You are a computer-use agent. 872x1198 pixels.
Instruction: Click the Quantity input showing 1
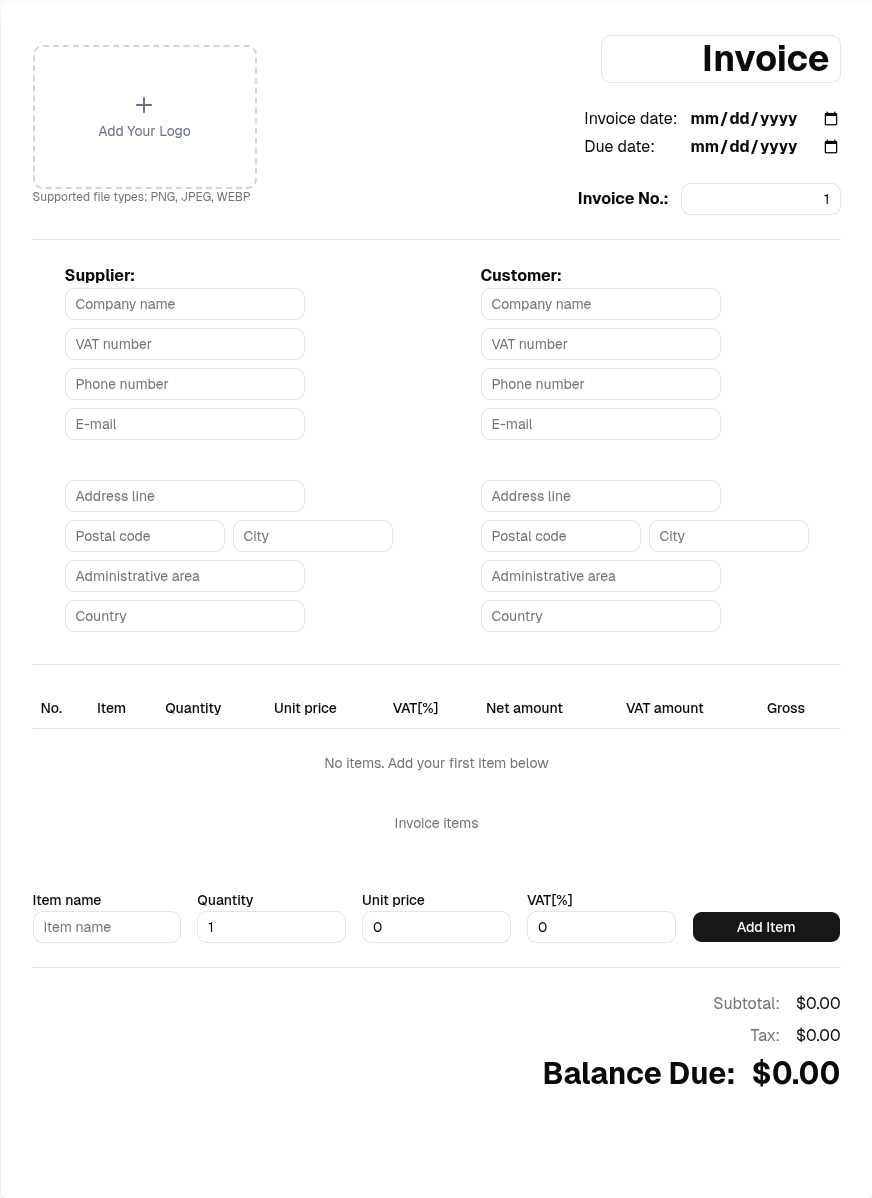pyautogui.click(x=271, y=927)
